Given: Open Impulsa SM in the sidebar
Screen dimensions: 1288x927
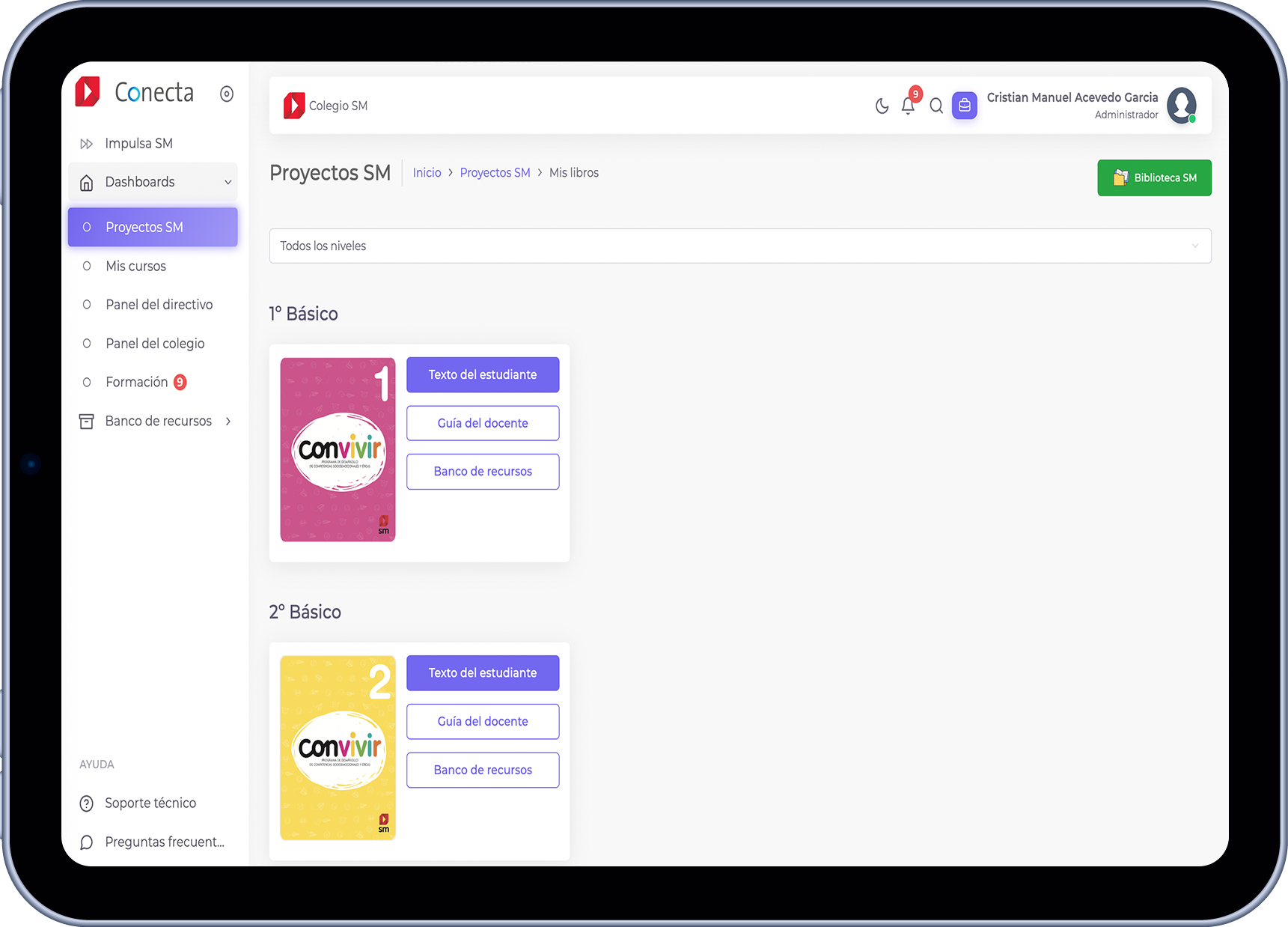Looking at the screenshot, I should pyautogui.click(x=153, y=143).
